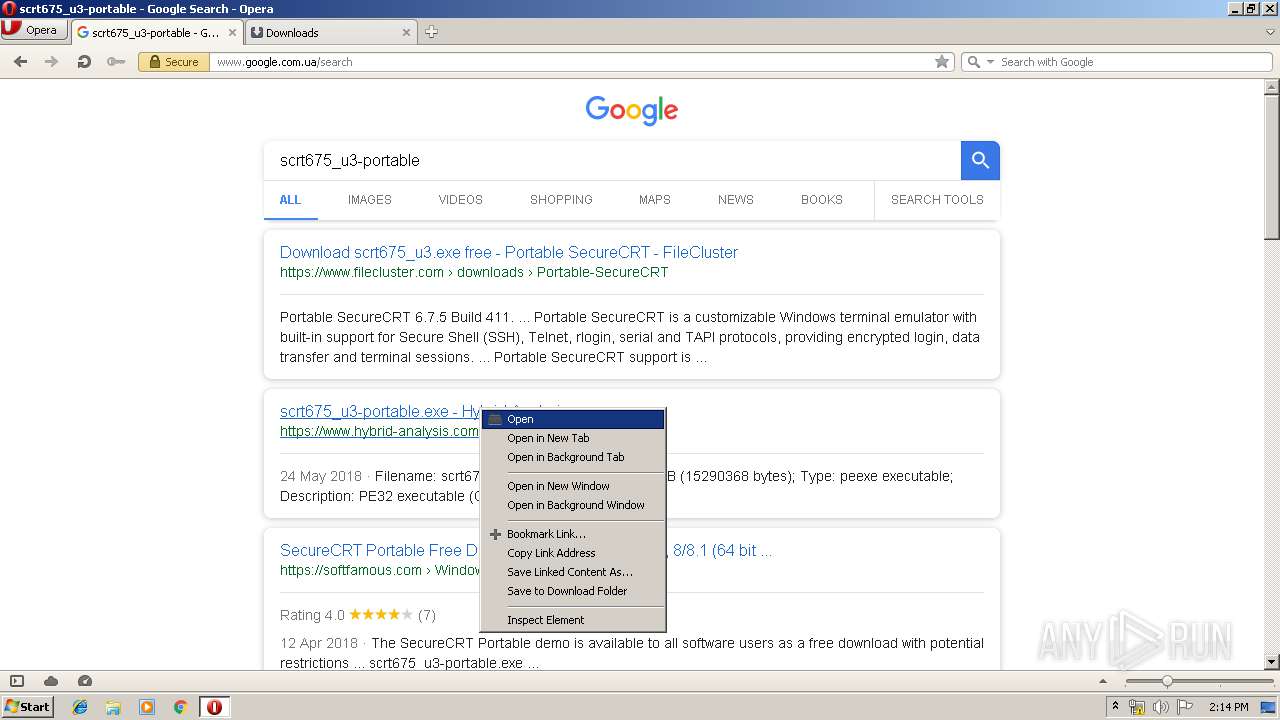
Task: Click the vertical scrollbar up arrow
Action: [x=1271, y=87]
